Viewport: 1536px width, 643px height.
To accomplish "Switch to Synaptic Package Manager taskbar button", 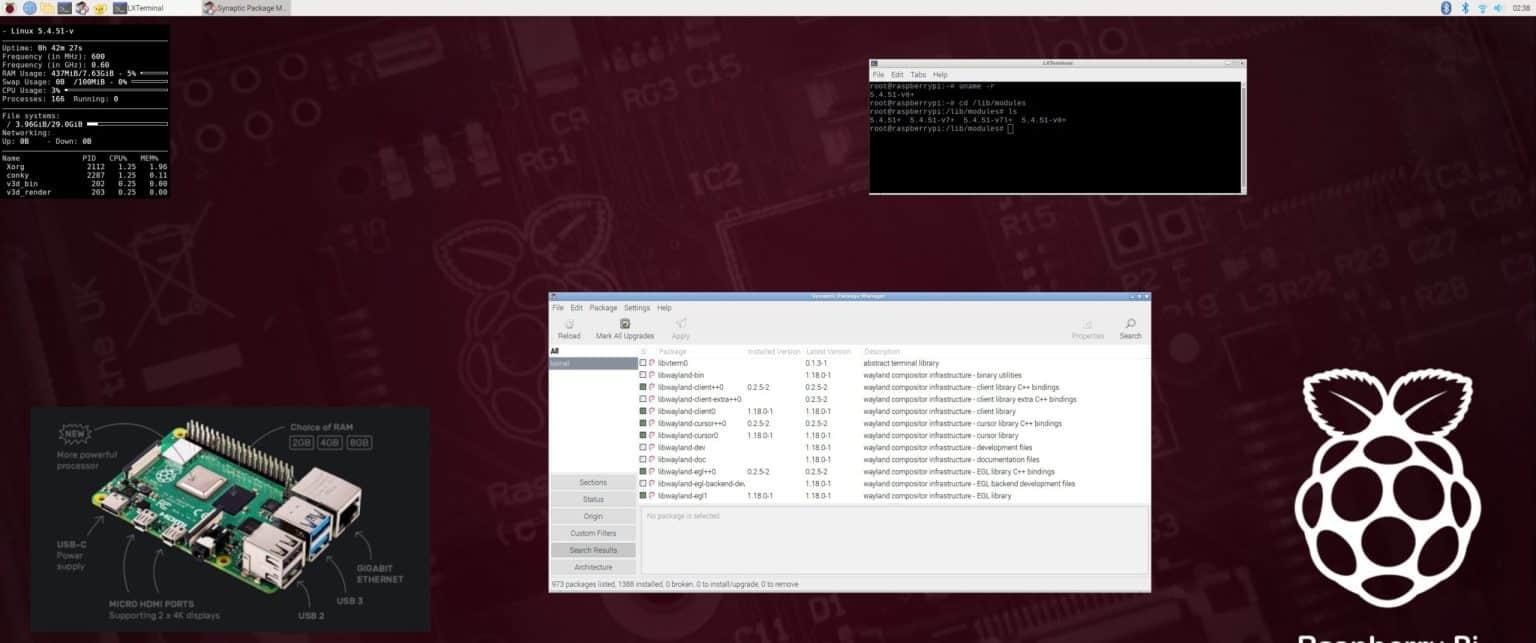I will 245,8.
